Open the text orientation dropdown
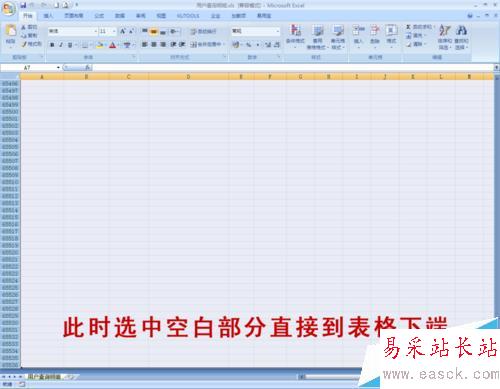The height and width of the screenshot is (389, 500). 175,31
